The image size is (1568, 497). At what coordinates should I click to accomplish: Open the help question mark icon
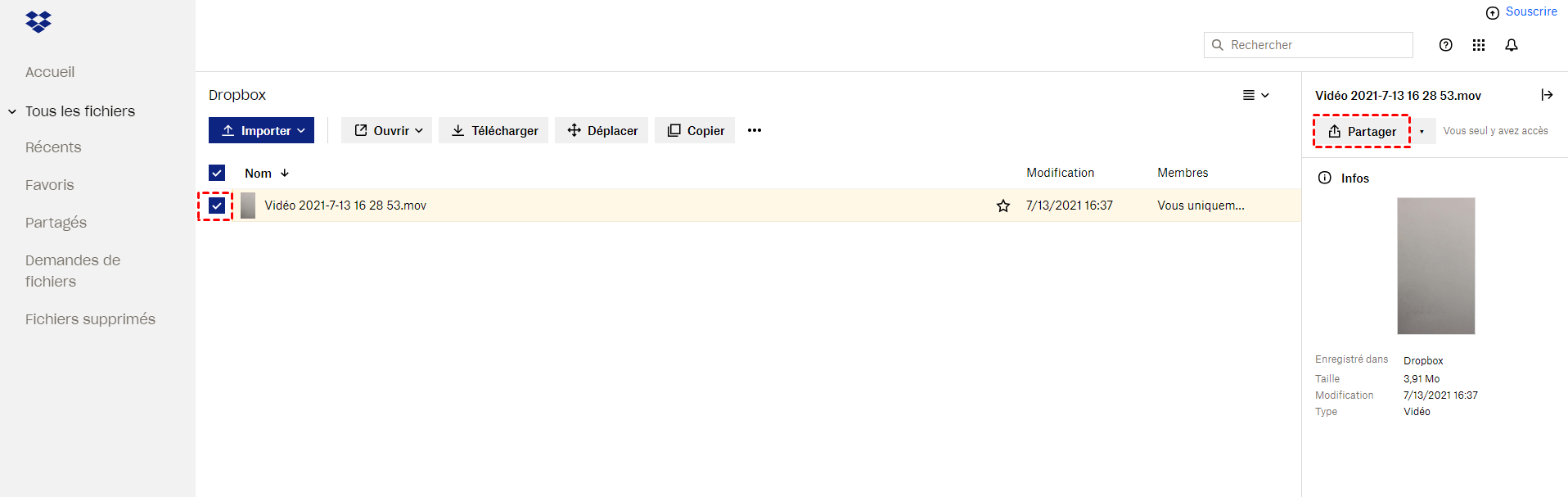[x=1446, y=45]
